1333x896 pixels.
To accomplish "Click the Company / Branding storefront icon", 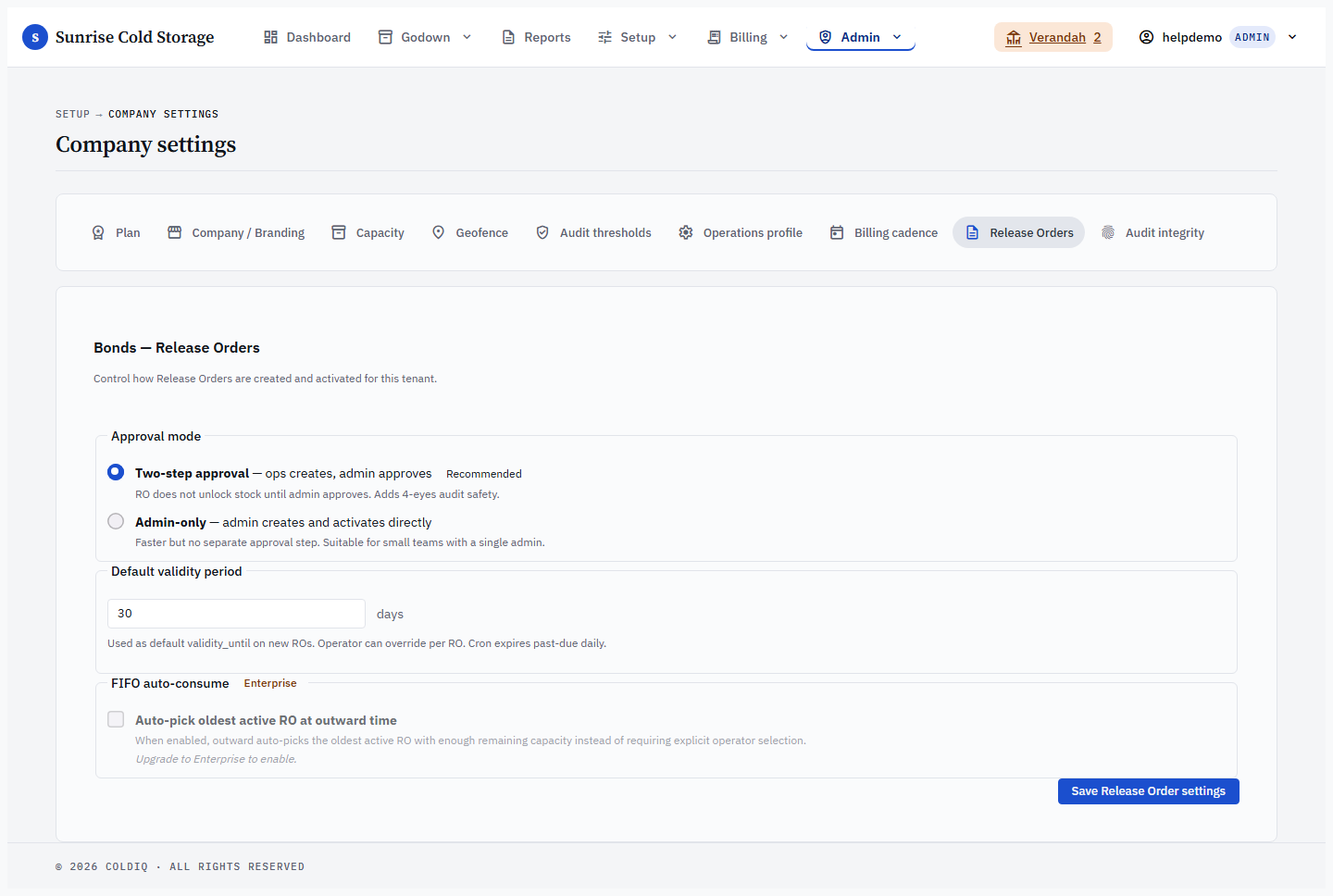I will click(x=174, y=232).
